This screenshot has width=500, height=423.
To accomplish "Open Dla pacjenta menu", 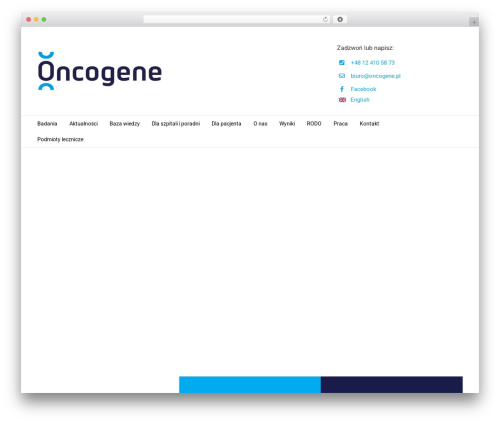I will 226,124.
